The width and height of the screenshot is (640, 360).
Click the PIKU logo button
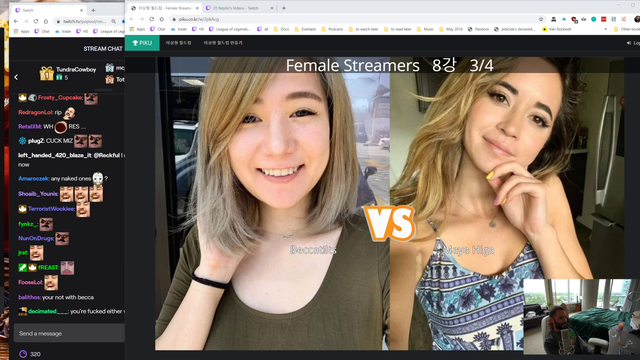pos(142,43)
